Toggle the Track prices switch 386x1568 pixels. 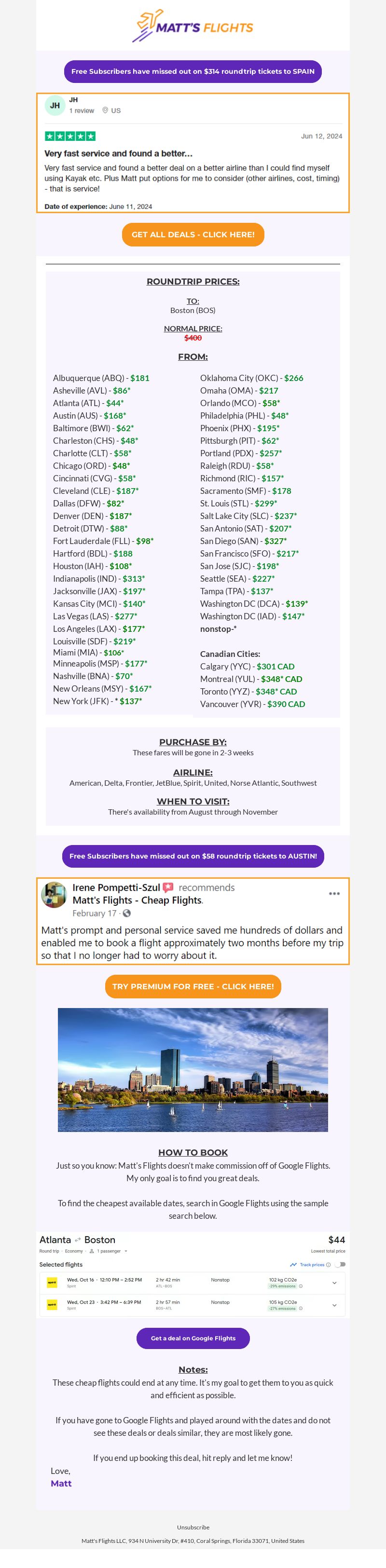[340, 1264]
